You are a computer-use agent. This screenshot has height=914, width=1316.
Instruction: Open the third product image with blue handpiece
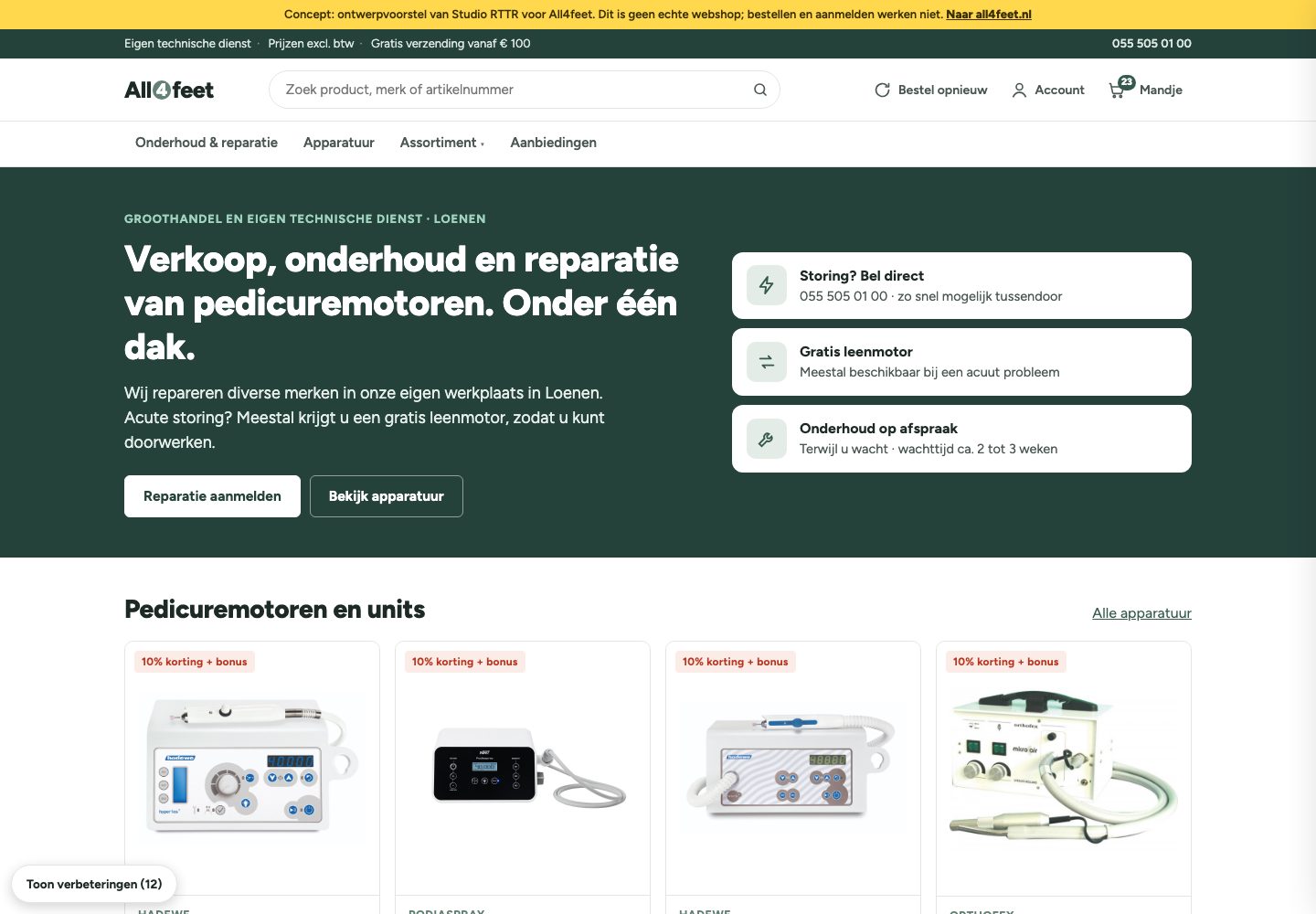tap(793, 766)
